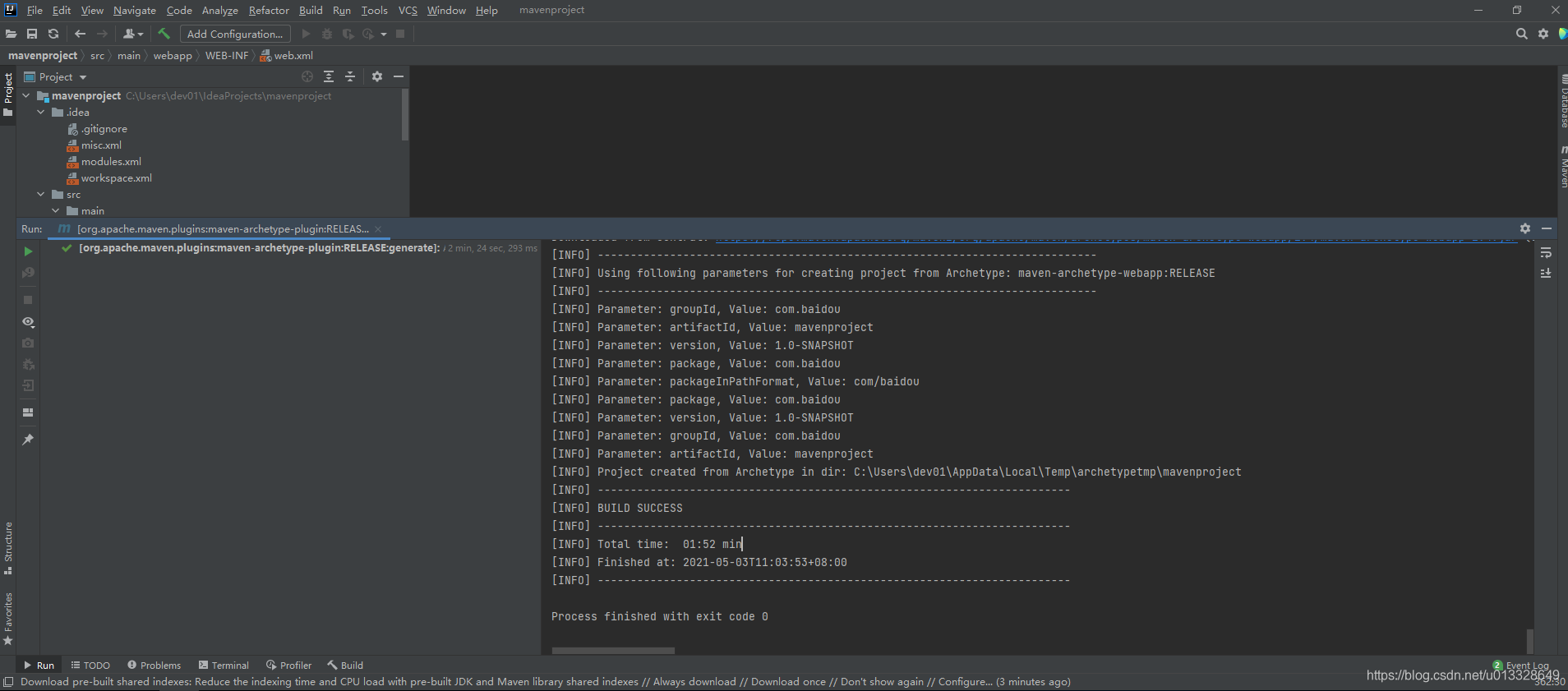Click the Forward navigation arrow
This screenshot has height=691, width=1568.
[x=102, y=34]
